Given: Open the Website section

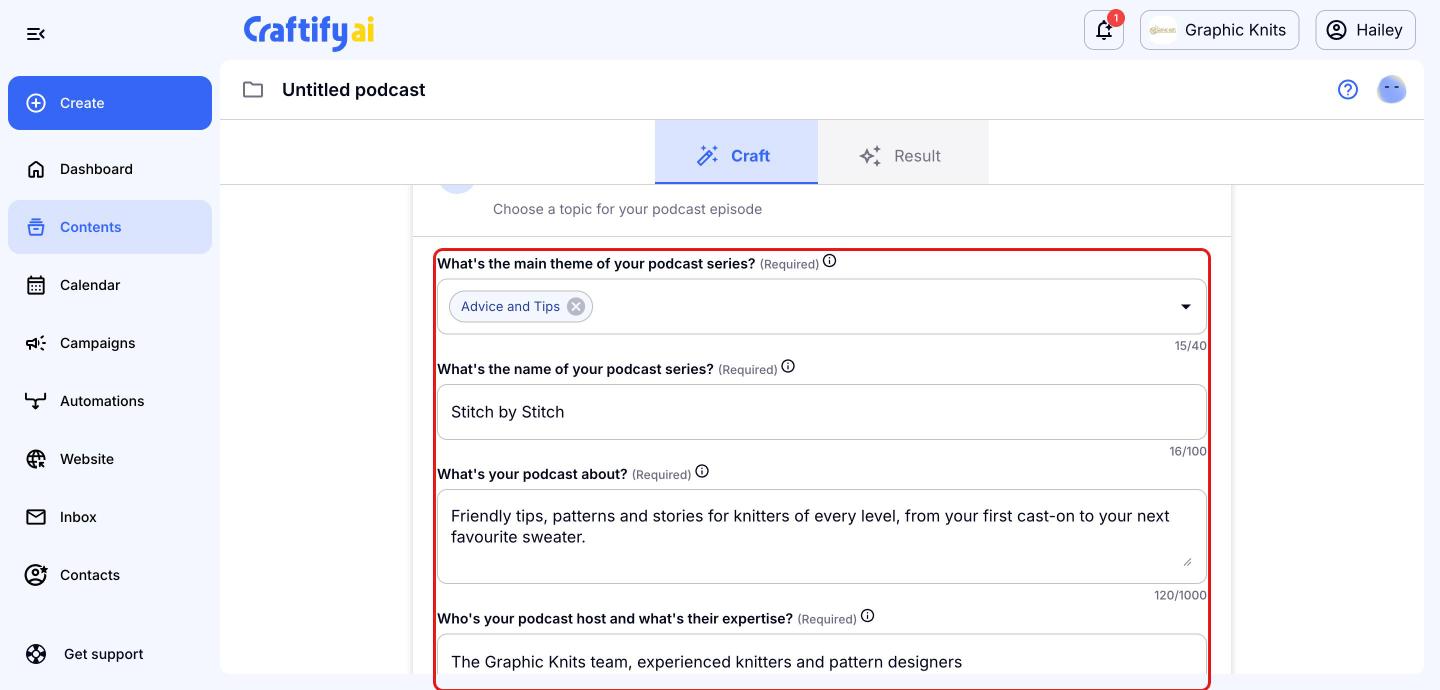Looking at the screenshot, I should [110, 459].
